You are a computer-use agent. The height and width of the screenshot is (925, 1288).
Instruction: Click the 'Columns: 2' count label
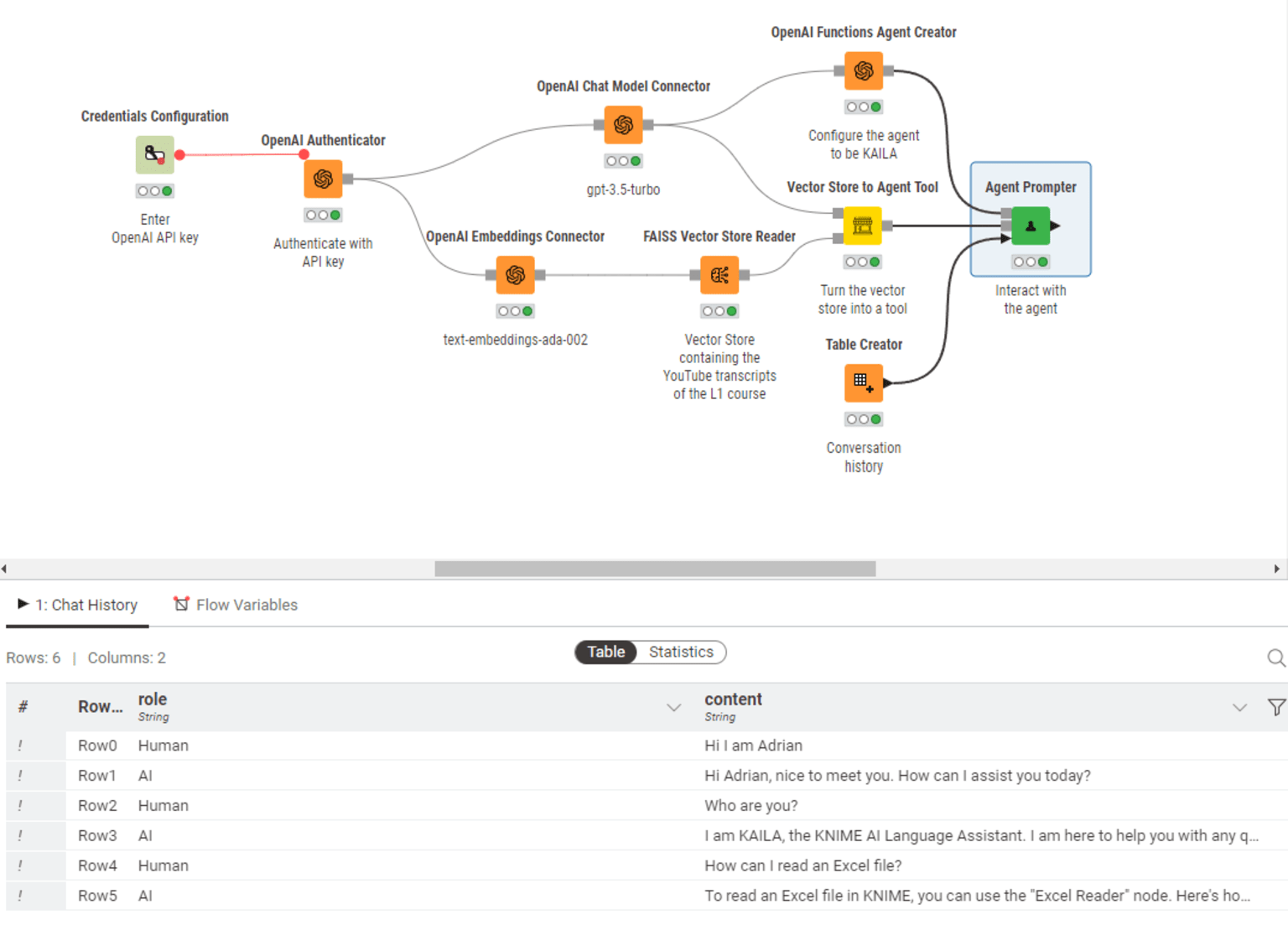(x=127, y=658)
